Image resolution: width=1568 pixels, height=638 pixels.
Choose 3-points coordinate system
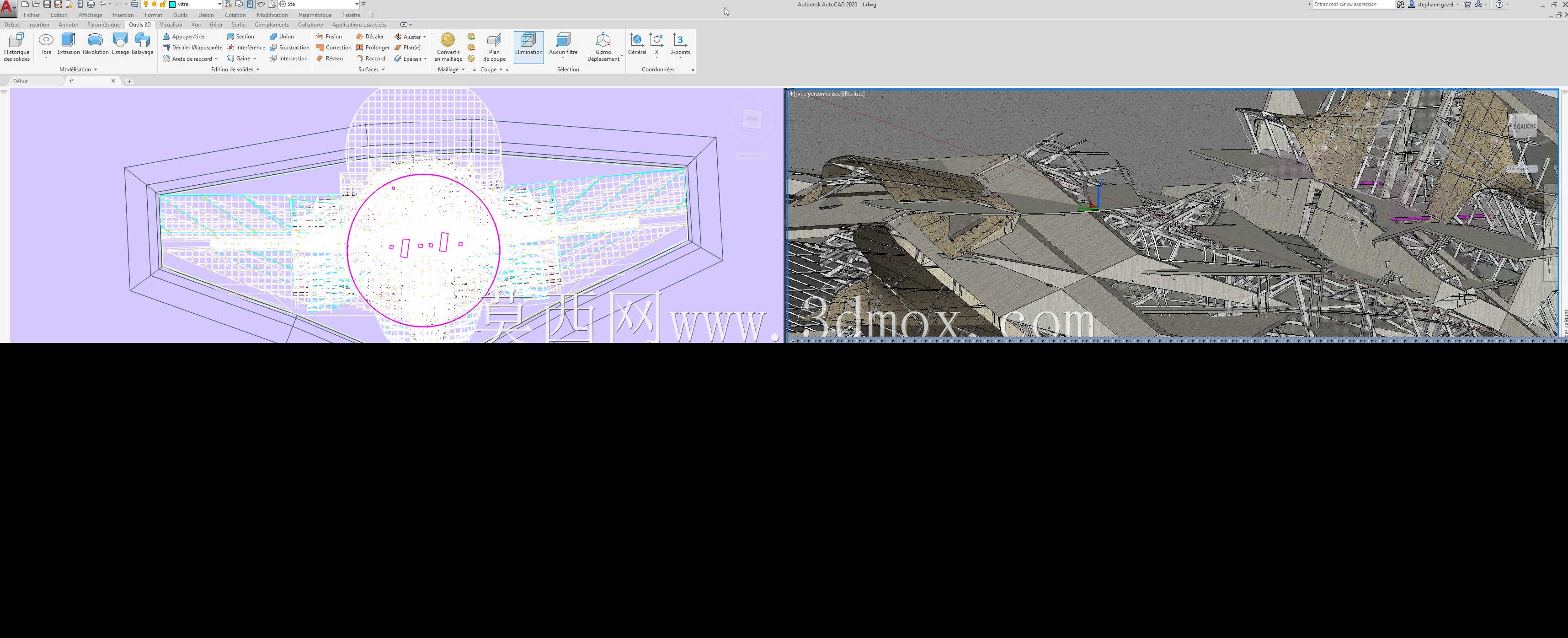pyautogui.click(x=680, y=44)
